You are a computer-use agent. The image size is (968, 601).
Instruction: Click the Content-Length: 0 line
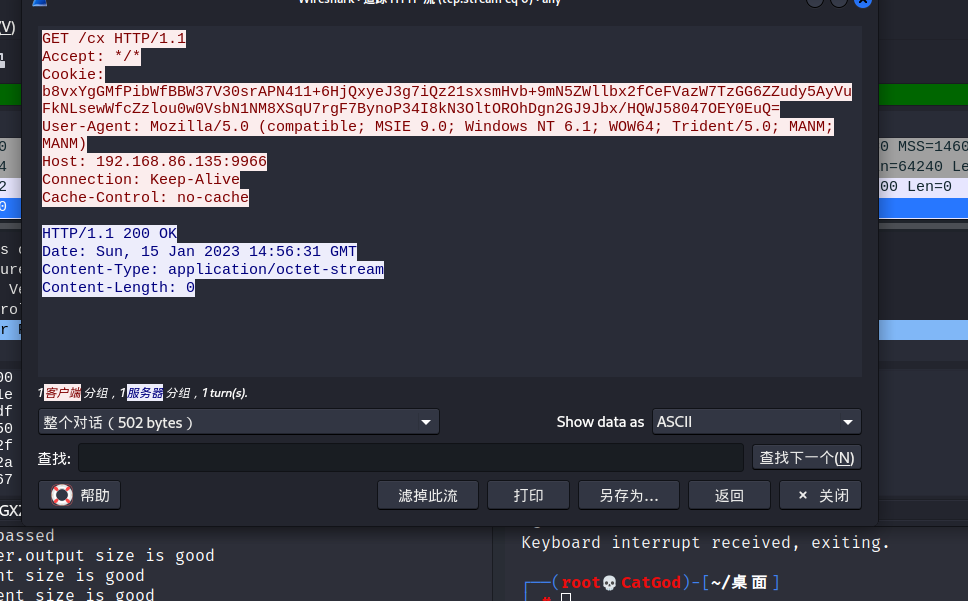[x=119, y=287]
